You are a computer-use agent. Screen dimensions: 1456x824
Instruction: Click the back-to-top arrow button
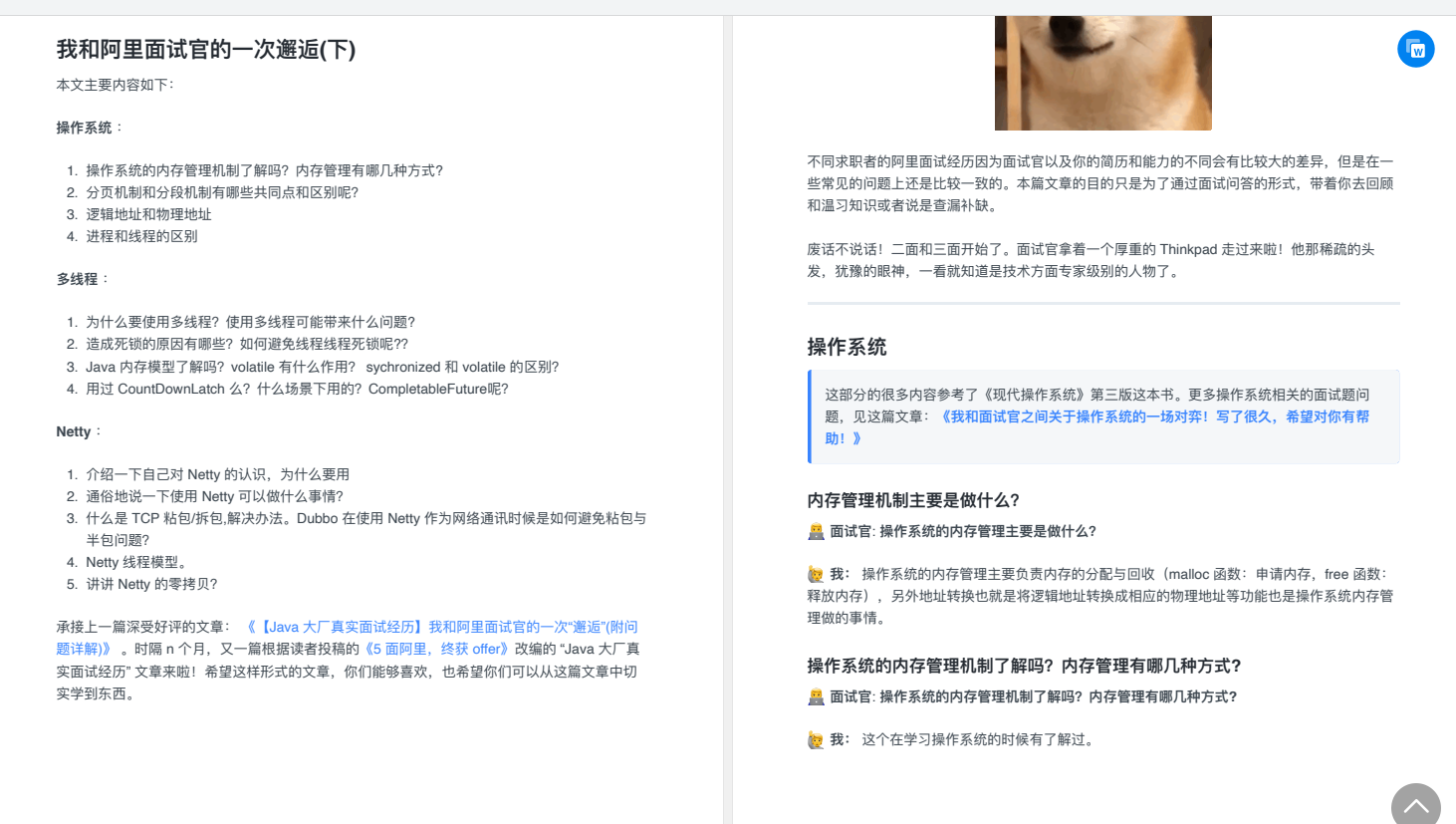(1415, 806)
